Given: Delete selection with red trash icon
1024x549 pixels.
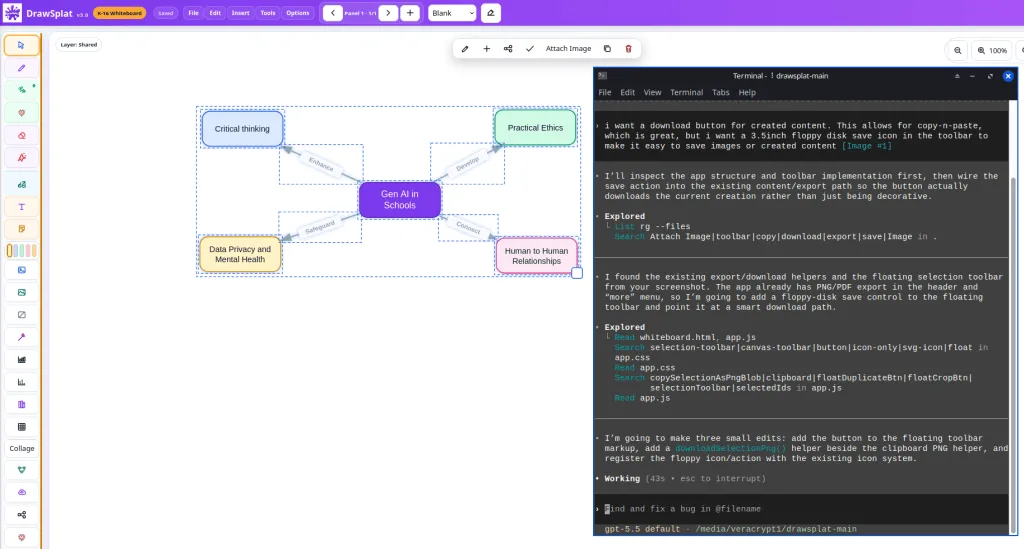Looking at the screenshot, I should click(628, 49).
